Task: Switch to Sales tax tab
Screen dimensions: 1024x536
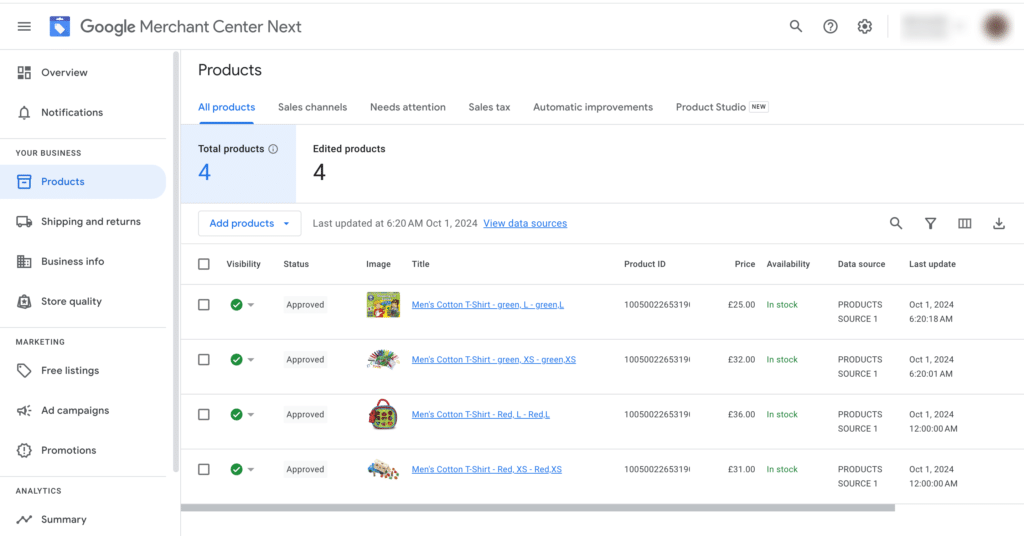Action: (x=489, y=107)
